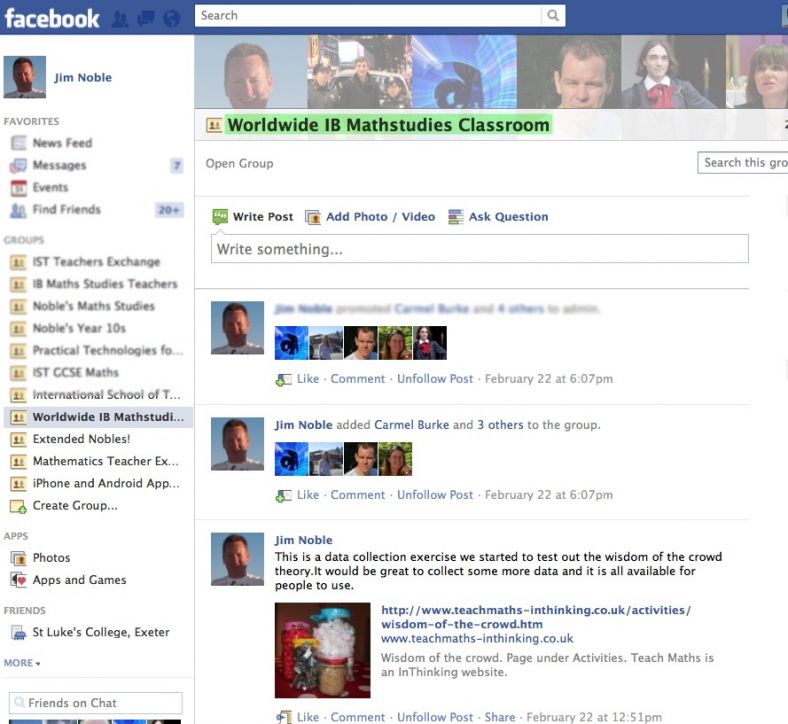Image resolution: width=788 pixels, height=724 pixels.
Task: Click the group icon beside Worldwide IB Mathstudies Classroom title
Action: [x=214, y=125]
